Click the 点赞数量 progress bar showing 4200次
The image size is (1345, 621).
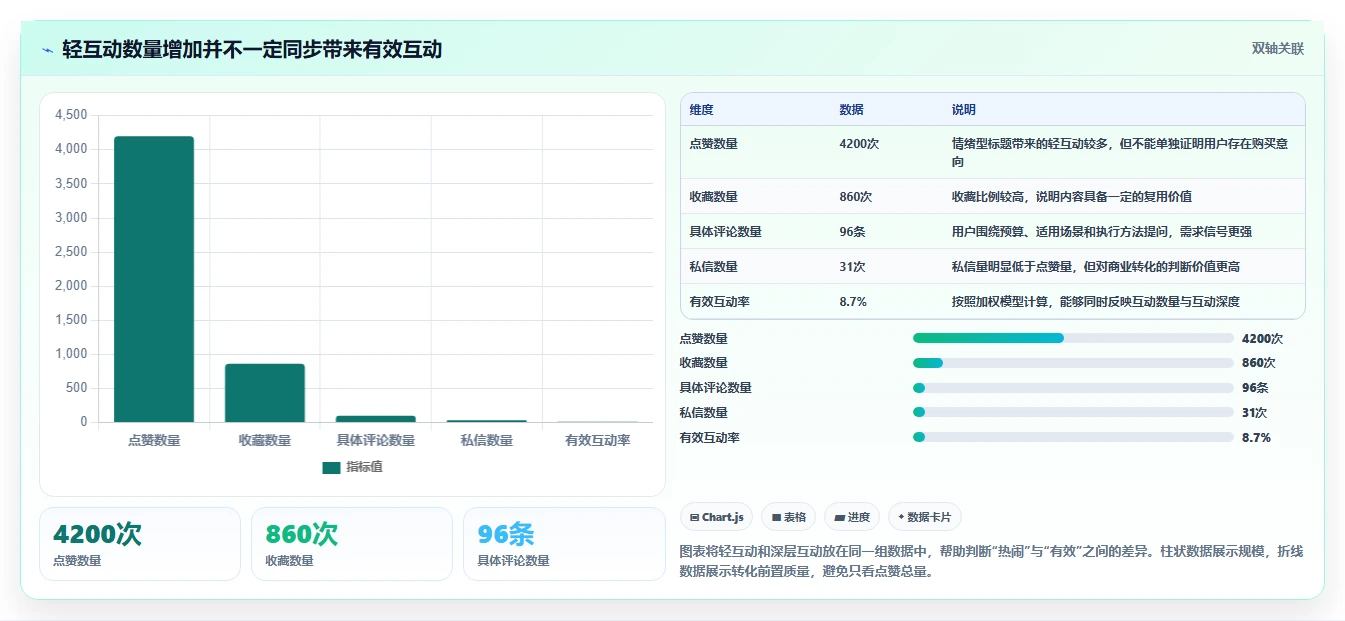pos(1073,338)
